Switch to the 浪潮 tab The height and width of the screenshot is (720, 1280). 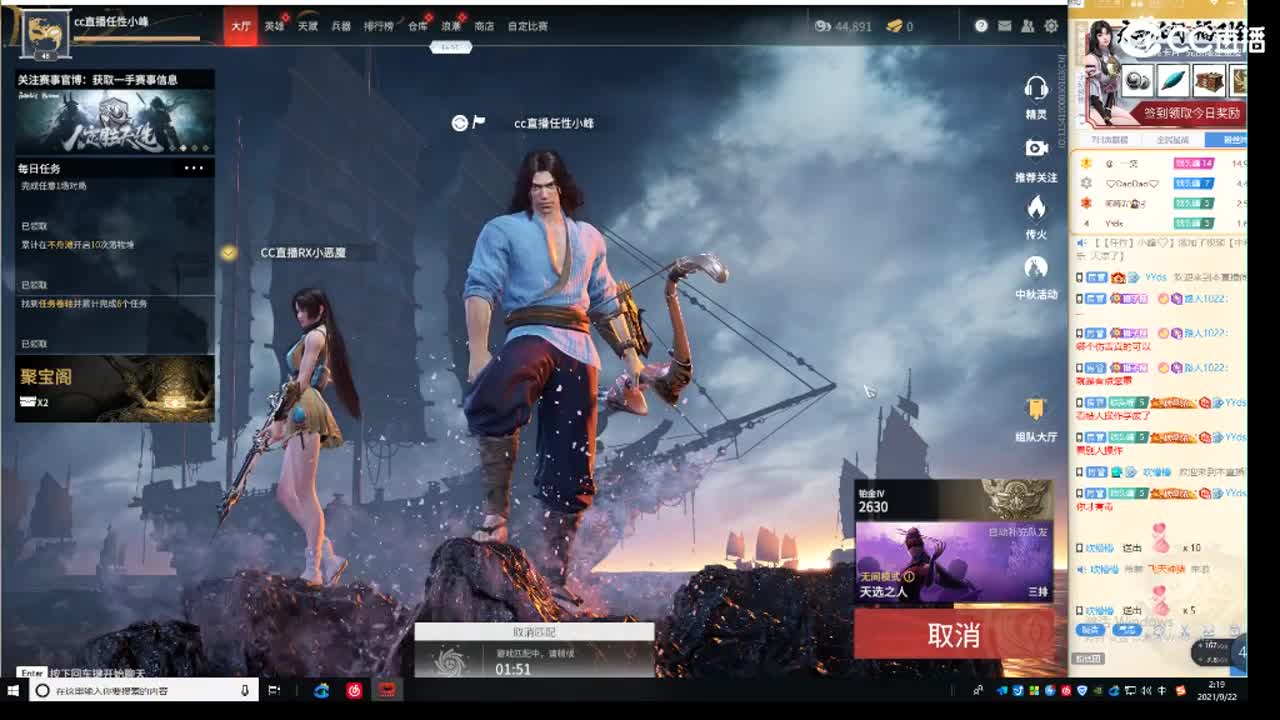(451, 26)
